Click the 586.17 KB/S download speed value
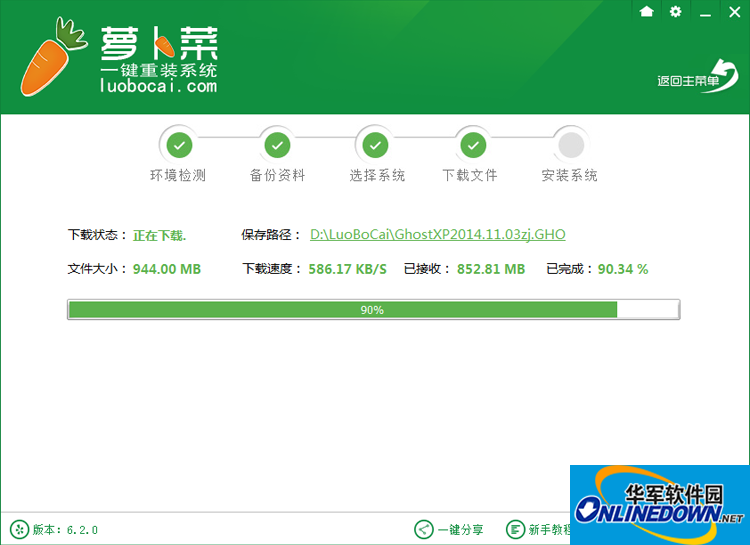750x545 pixels. click(x=347, y=269)
